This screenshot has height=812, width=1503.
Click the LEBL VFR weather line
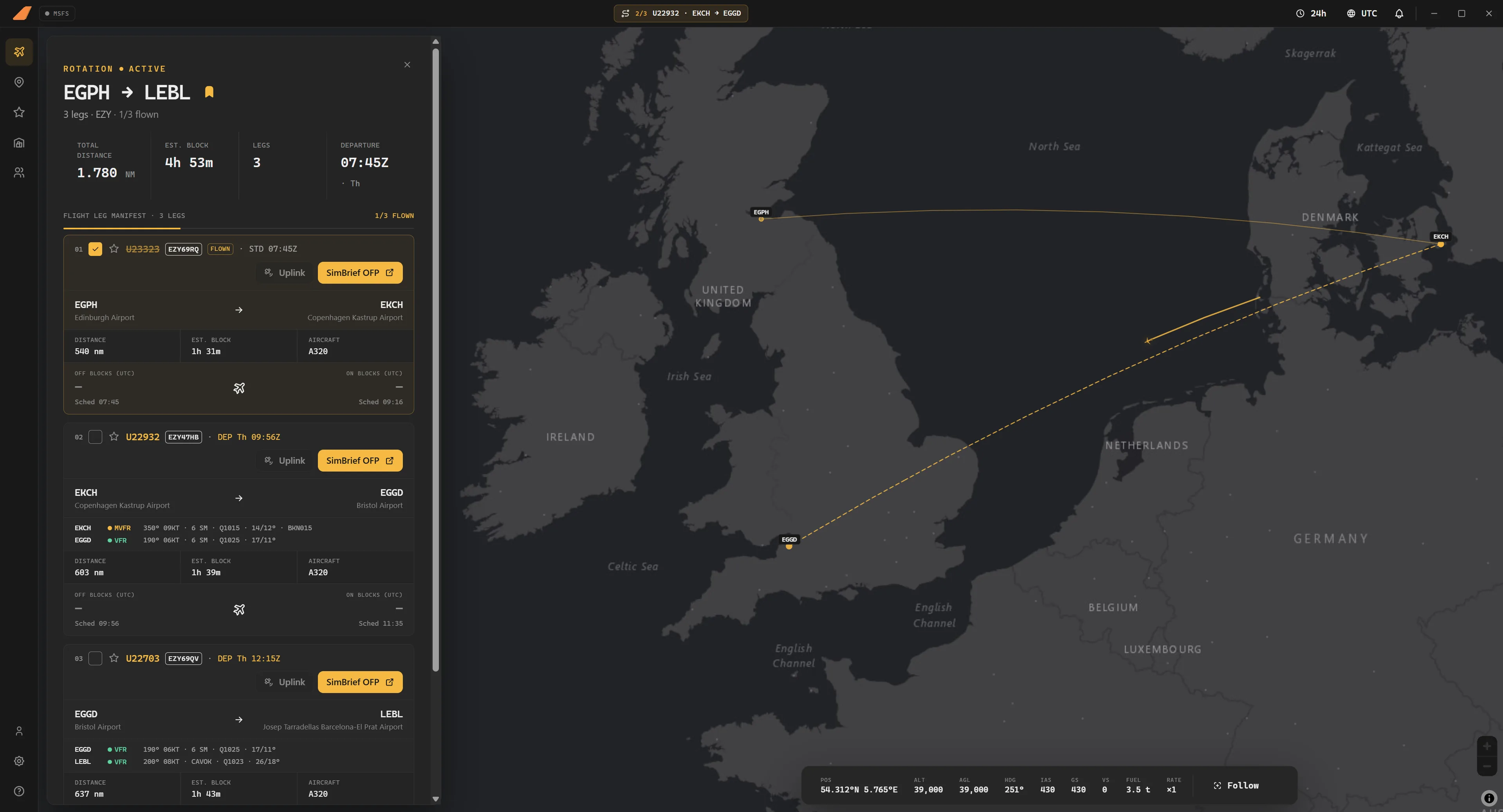tap(177, 762)
